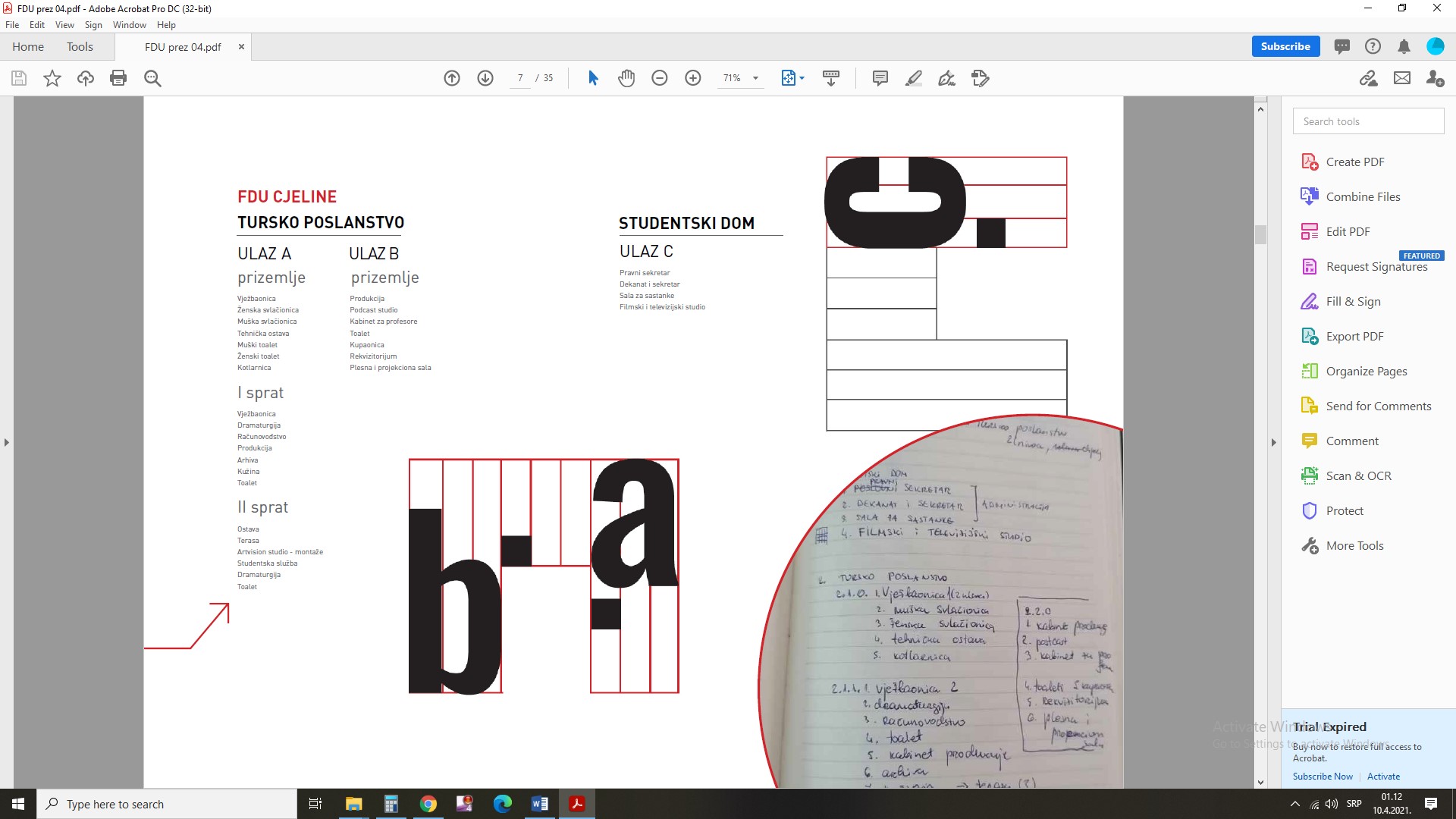Viewport: 1456px width, 819px height.
Task: Open the Protect tool
Action: click(1344, 510)
